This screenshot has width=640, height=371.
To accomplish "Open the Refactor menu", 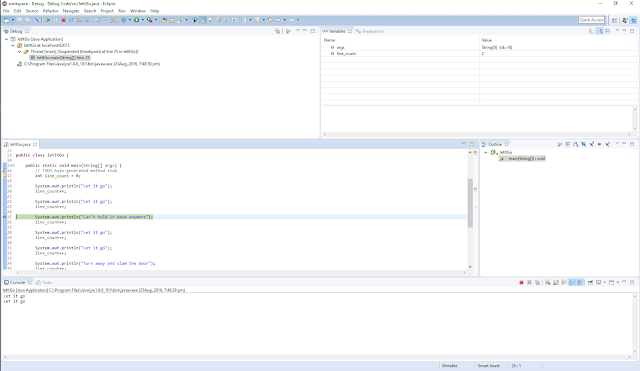I will 50,11.
